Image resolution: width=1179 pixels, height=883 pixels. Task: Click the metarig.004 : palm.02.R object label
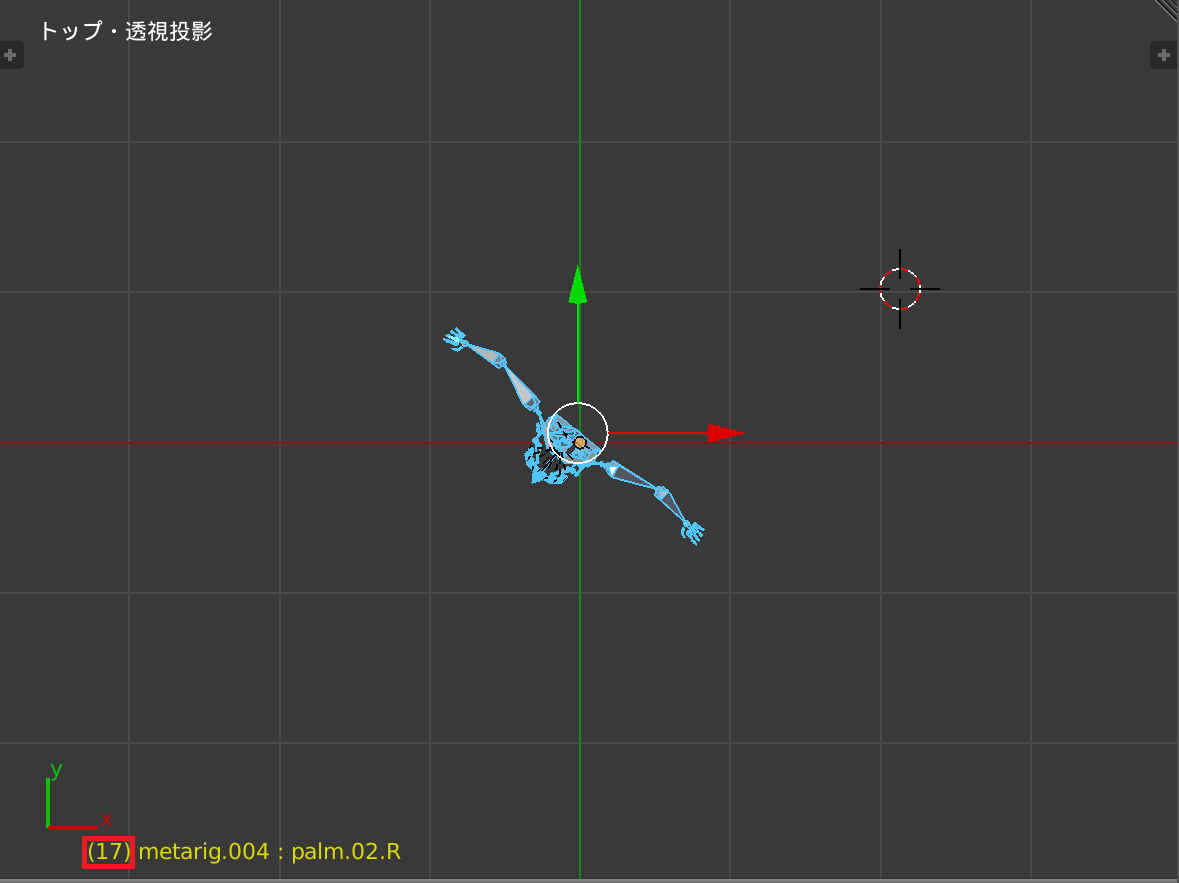[269, 852]
